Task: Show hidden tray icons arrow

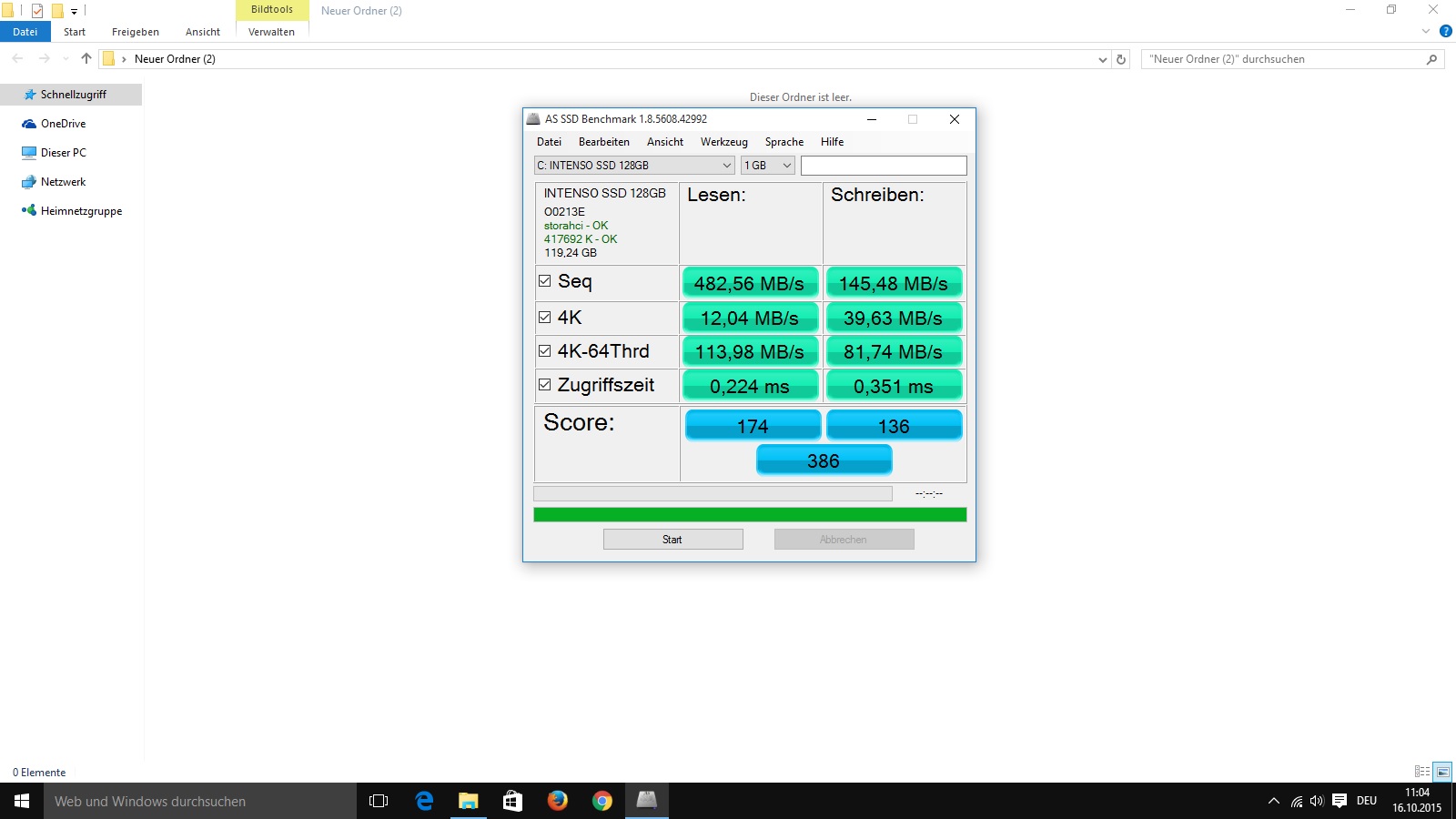Action: coord(1274,801)
